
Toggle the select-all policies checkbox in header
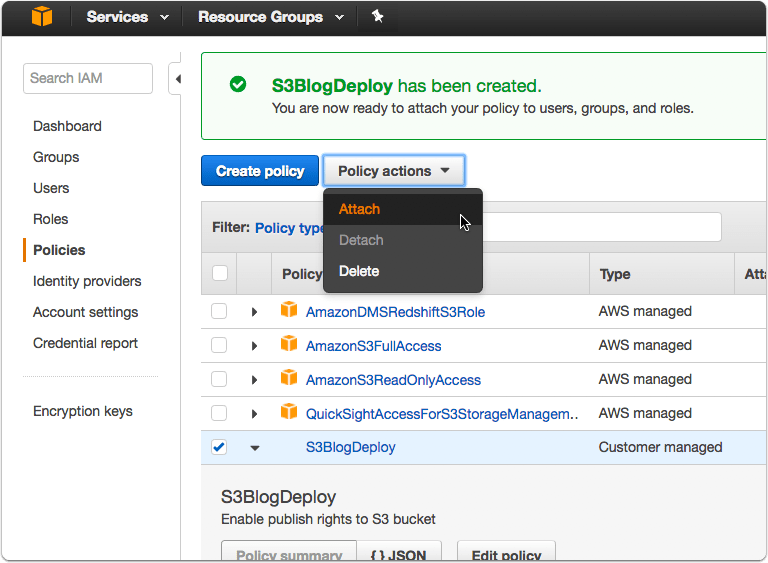pyautogui.click(x=220, y=273)
